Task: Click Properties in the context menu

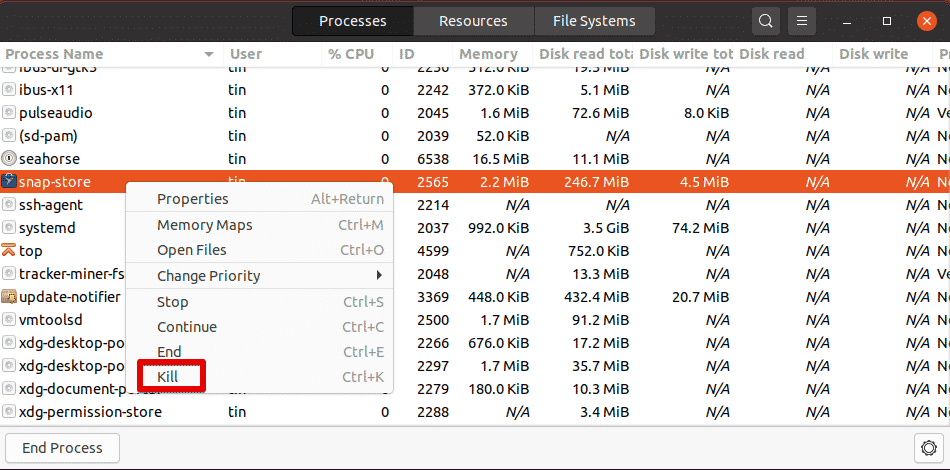Action: pos(192,199)
